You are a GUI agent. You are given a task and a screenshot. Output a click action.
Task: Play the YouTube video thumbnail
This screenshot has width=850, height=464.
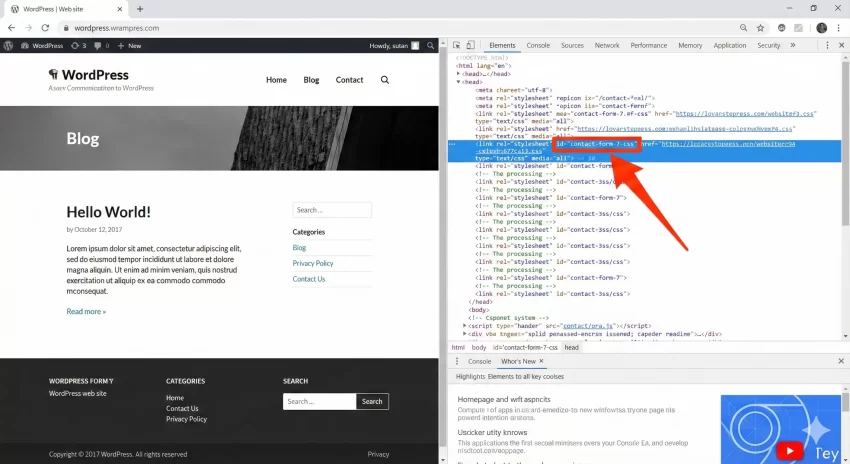[789, 450]
